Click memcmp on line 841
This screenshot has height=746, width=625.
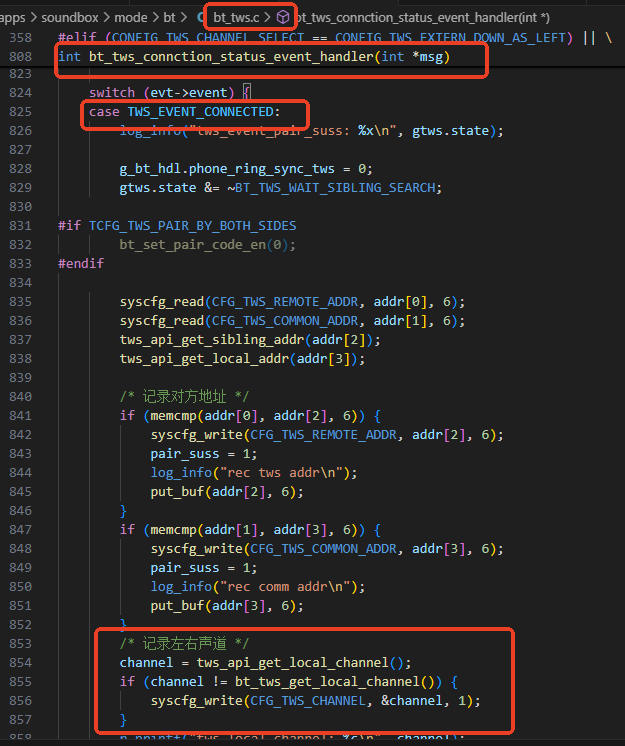(173, 416)
